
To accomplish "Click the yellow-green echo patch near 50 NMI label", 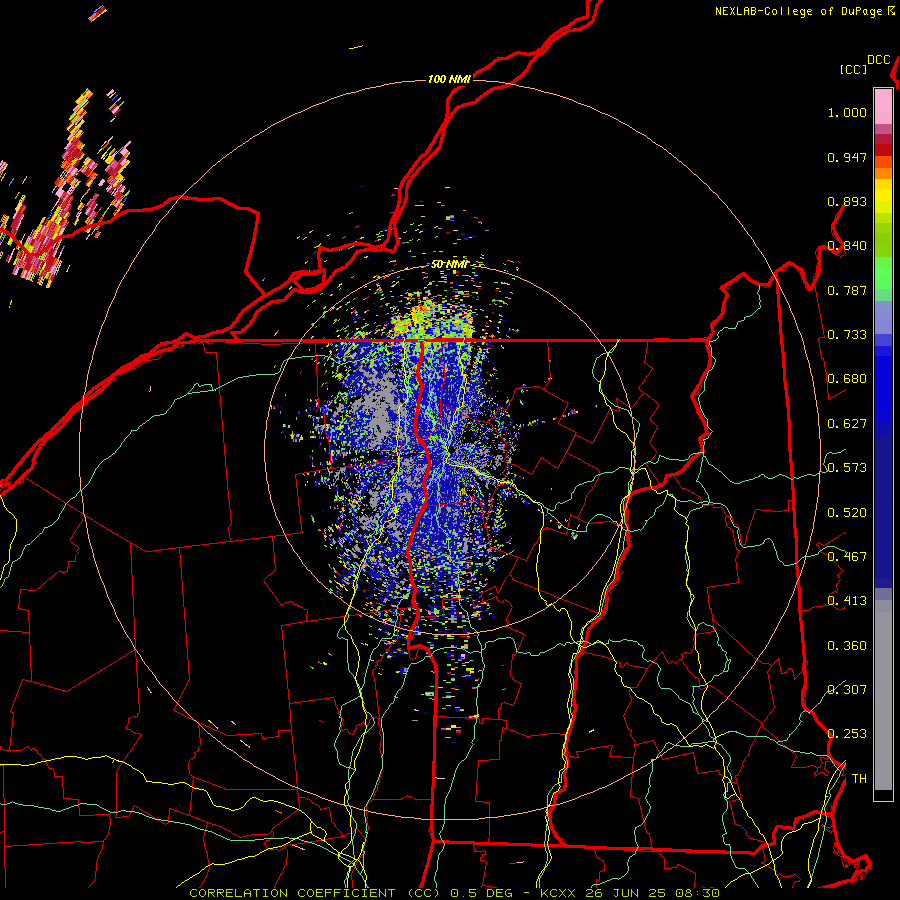I will (x=433, y=317).
